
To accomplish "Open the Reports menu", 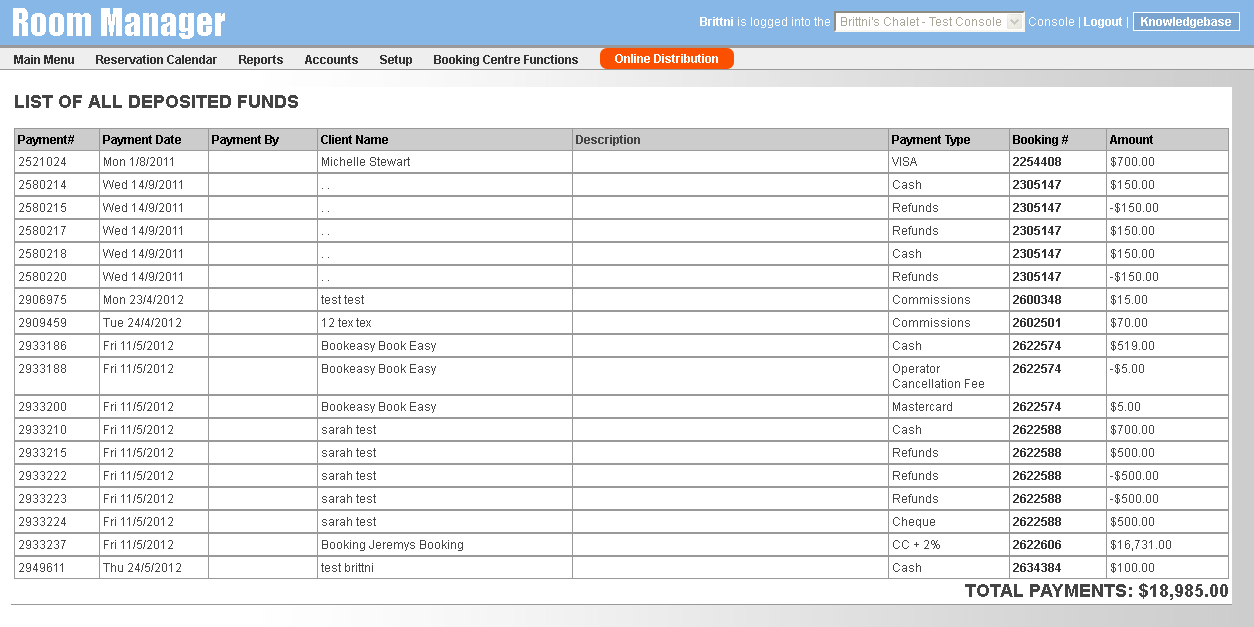I will coord(260,60).
